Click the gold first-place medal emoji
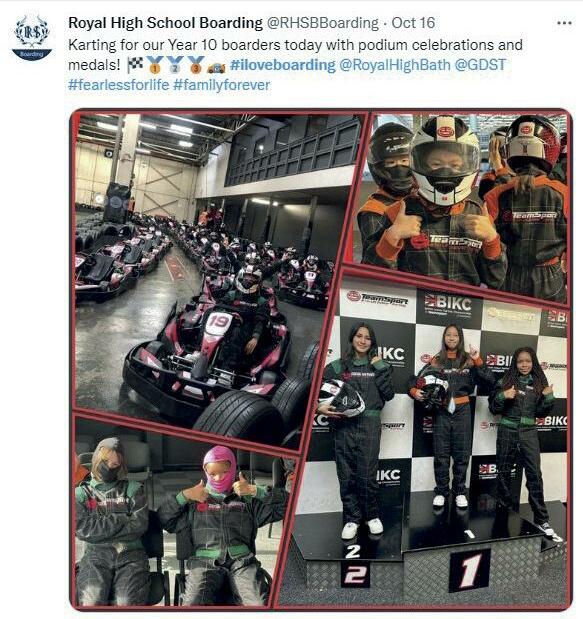583x619 pixels. click(x=155, y=65)
